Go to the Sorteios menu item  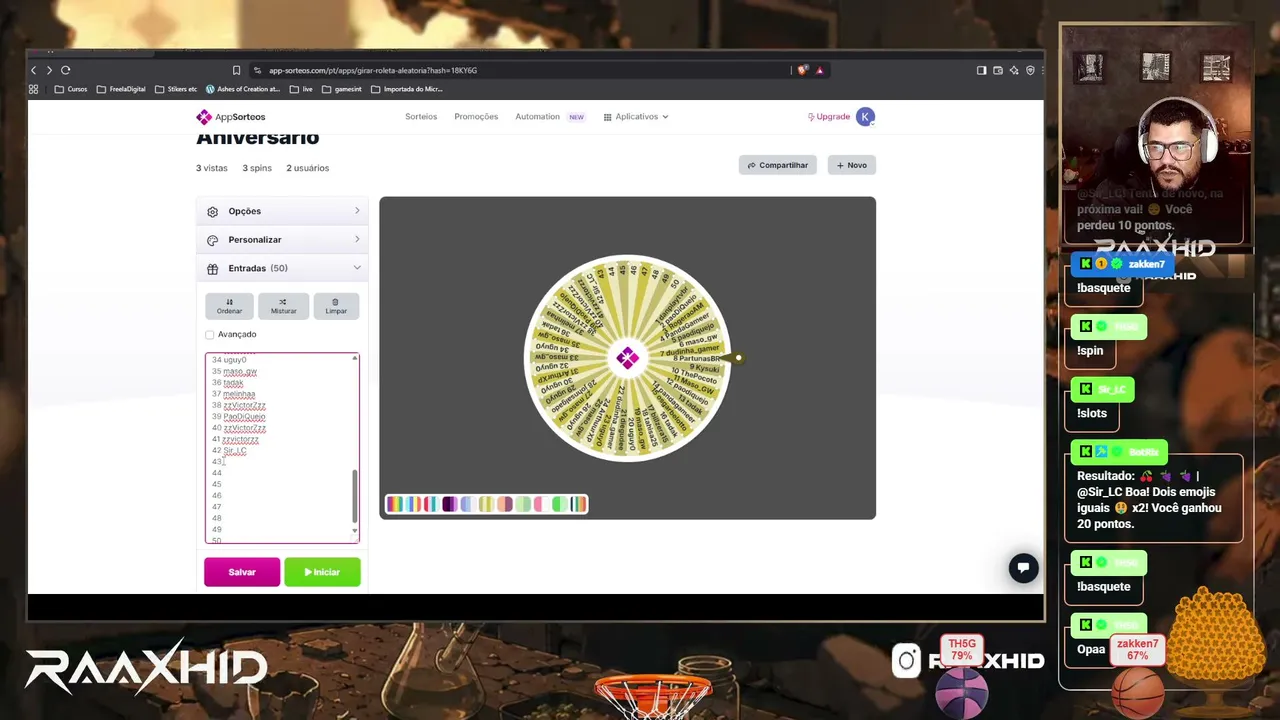click(421, 117)
